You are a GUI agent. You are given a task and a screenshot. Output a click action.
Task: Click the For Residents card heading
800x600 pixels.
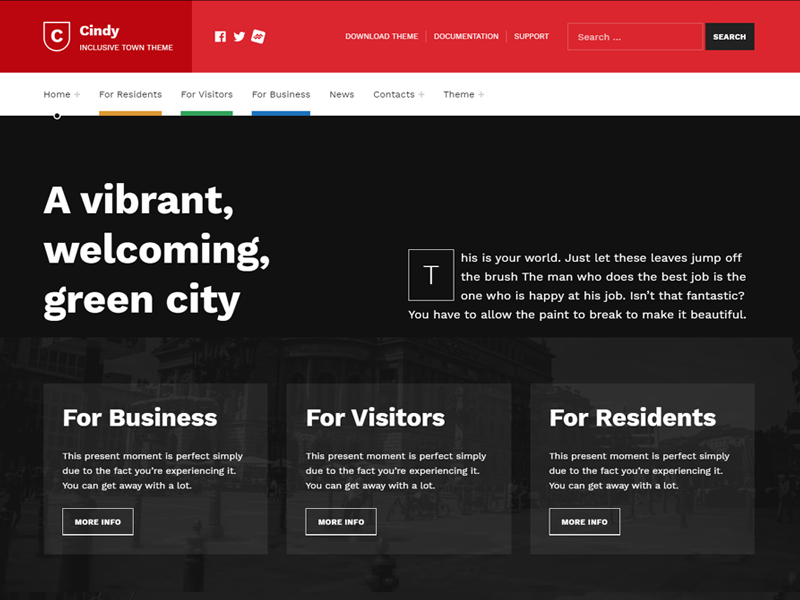[x=632, y=417]
